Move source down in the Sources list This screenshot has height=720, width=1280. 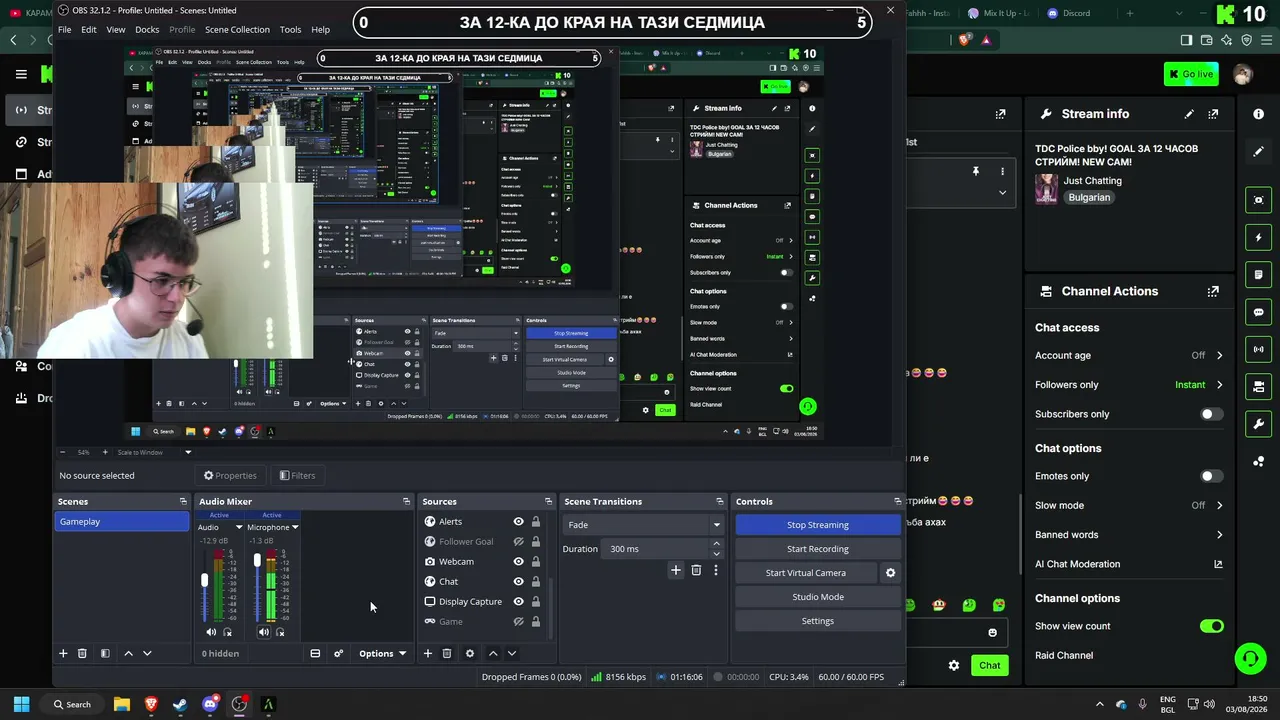point(512,653)
